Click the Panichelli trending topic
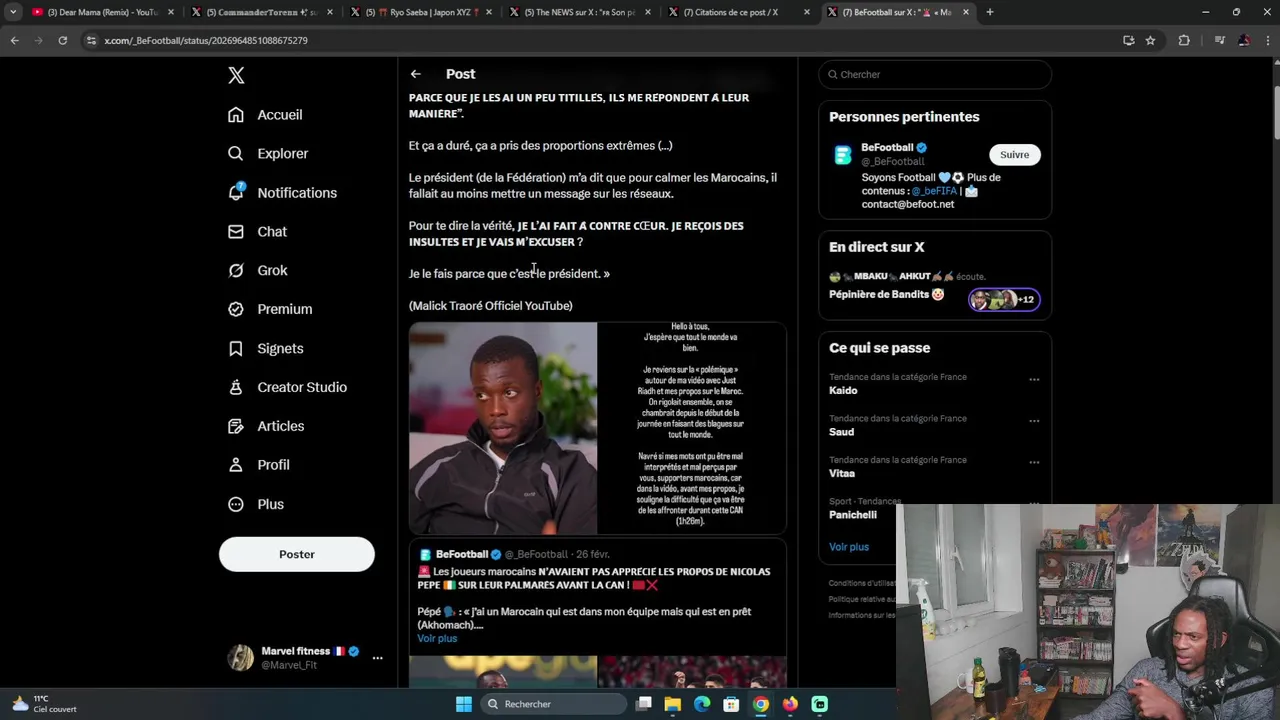This screenshot has height=720, width=1280. (853, 515)
